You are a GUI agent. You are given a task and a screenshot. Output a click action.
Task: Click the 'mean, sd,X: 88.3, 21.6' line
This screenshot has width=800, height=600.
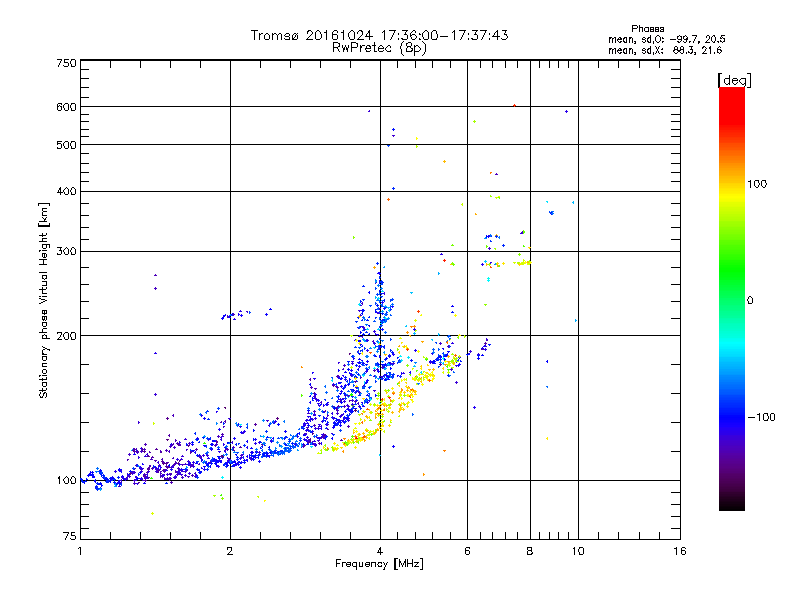click(665, 50)
